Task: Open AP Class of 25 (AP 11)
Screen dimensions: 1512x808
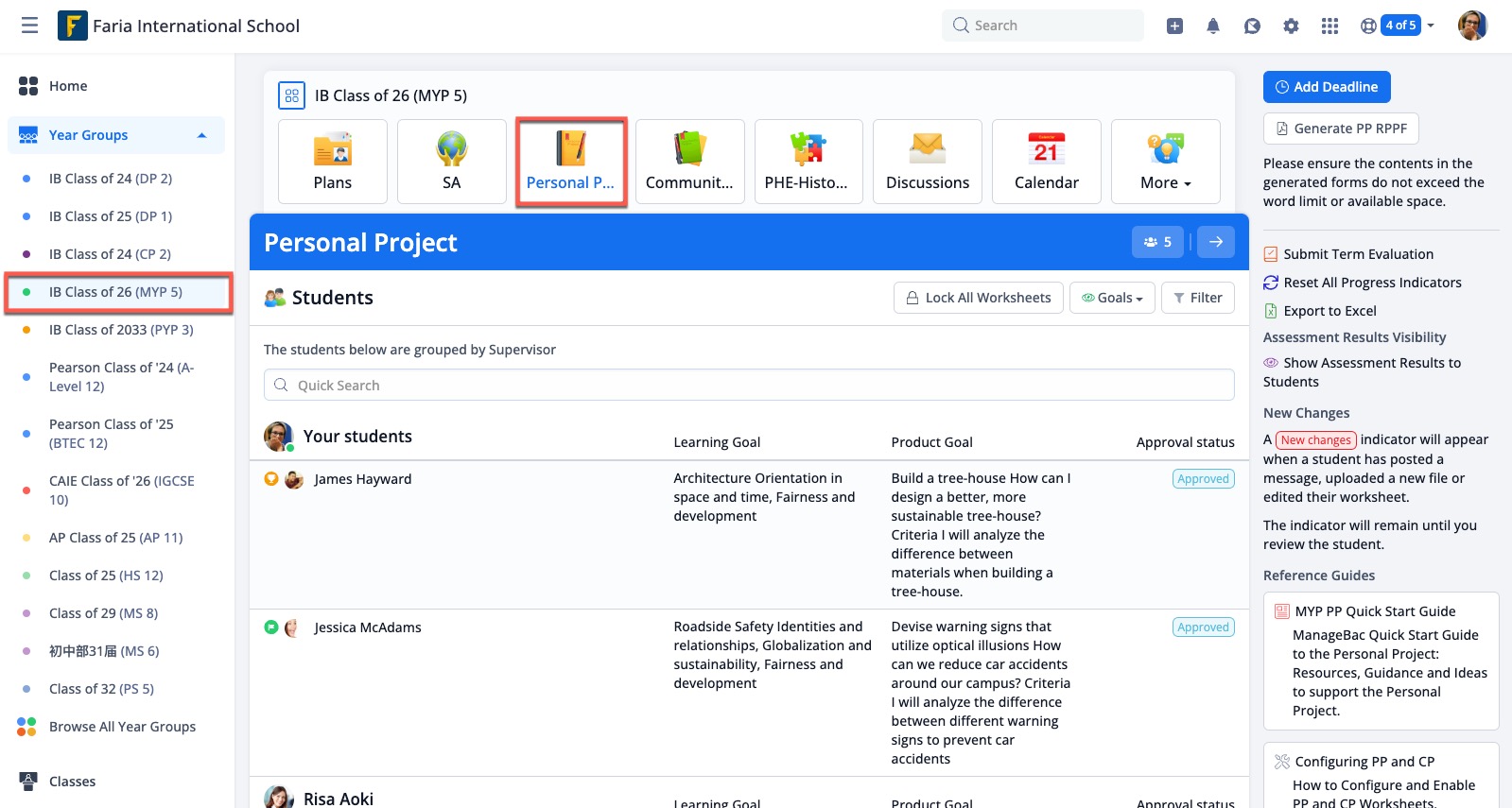Action: coord(115,538)
